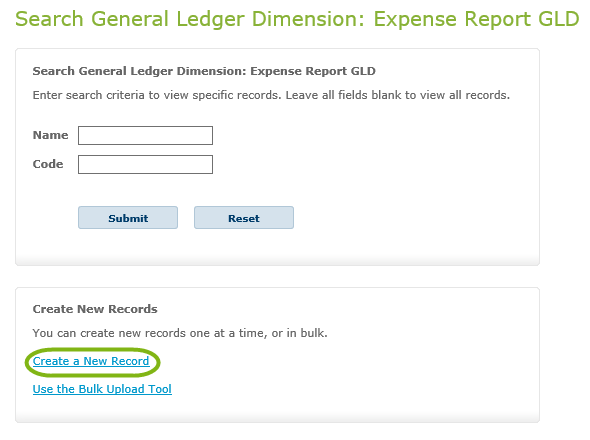Place the cursor in the Name box
This screenshot has width=590, height=440.
[145, 136]
